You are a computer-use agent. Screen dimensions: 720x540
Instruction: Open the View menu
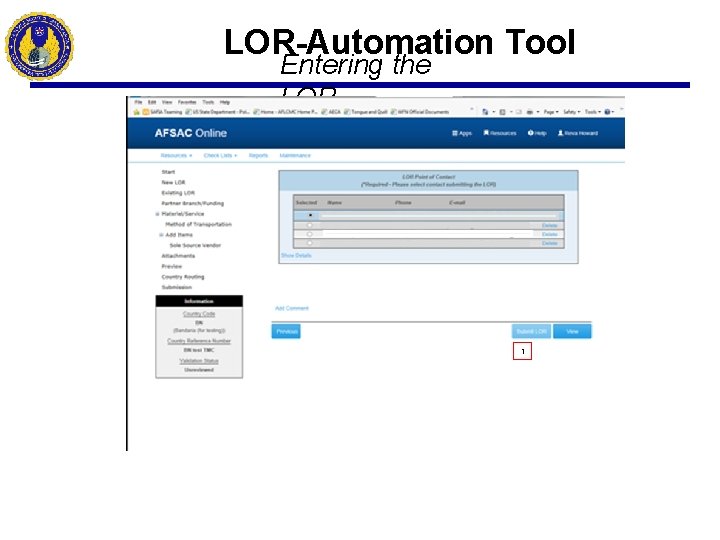coord(167,102)
